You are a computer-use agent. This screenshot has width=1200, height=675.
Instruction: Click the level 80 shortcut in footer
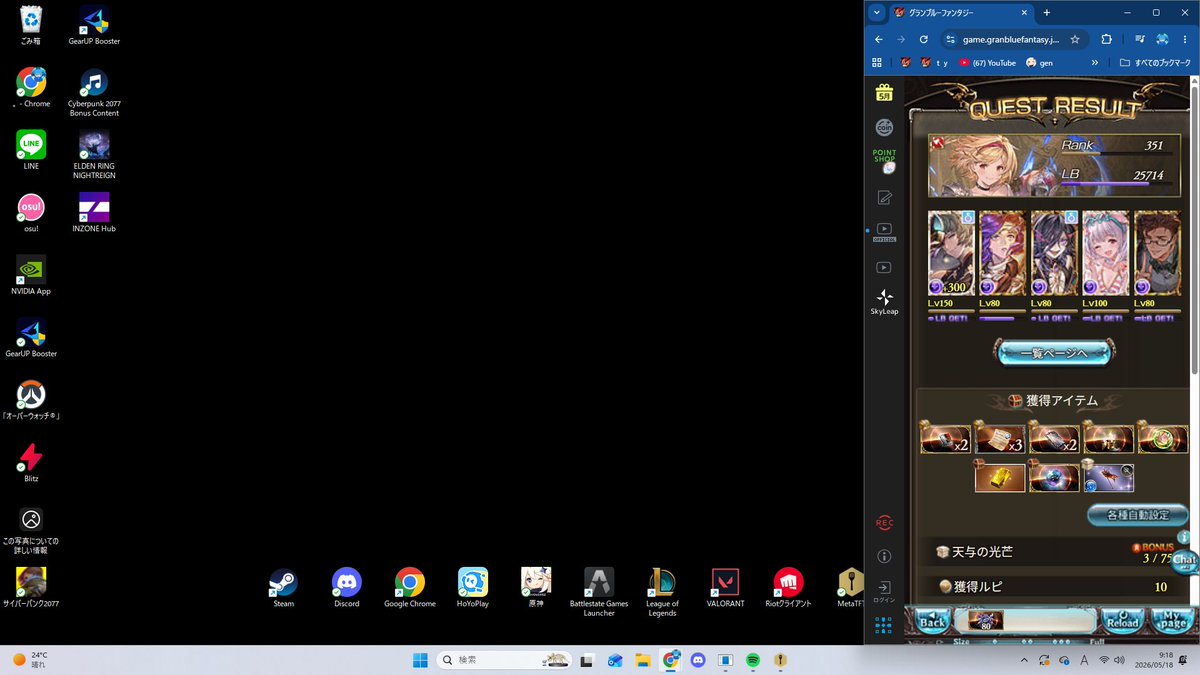pyautogui.click(x=985, y=620)
